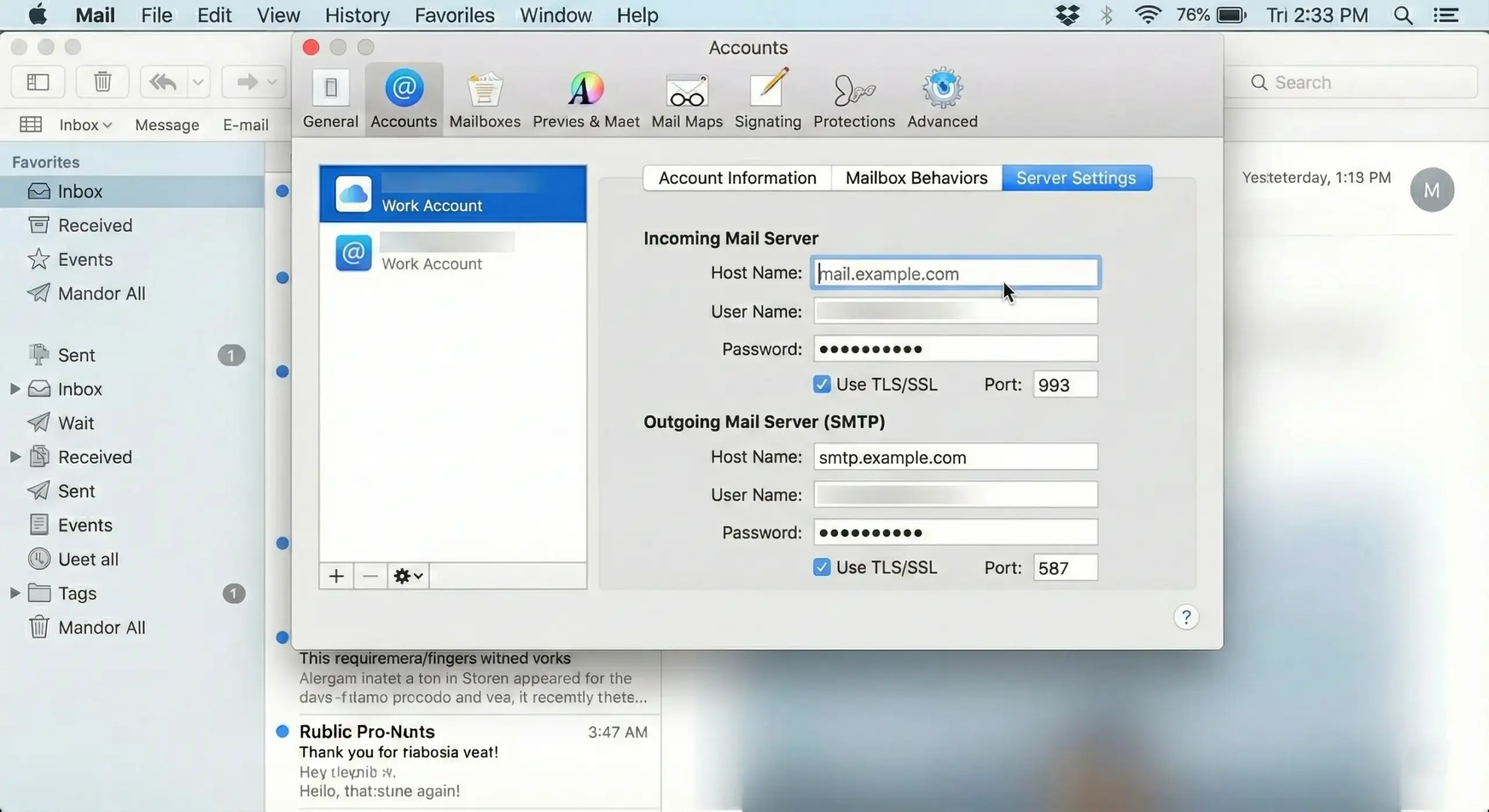Viewport: 1489px width, 812px height.
Task: Click the reply-all arrows toolbar icon
Action: [x=163, y=82]
